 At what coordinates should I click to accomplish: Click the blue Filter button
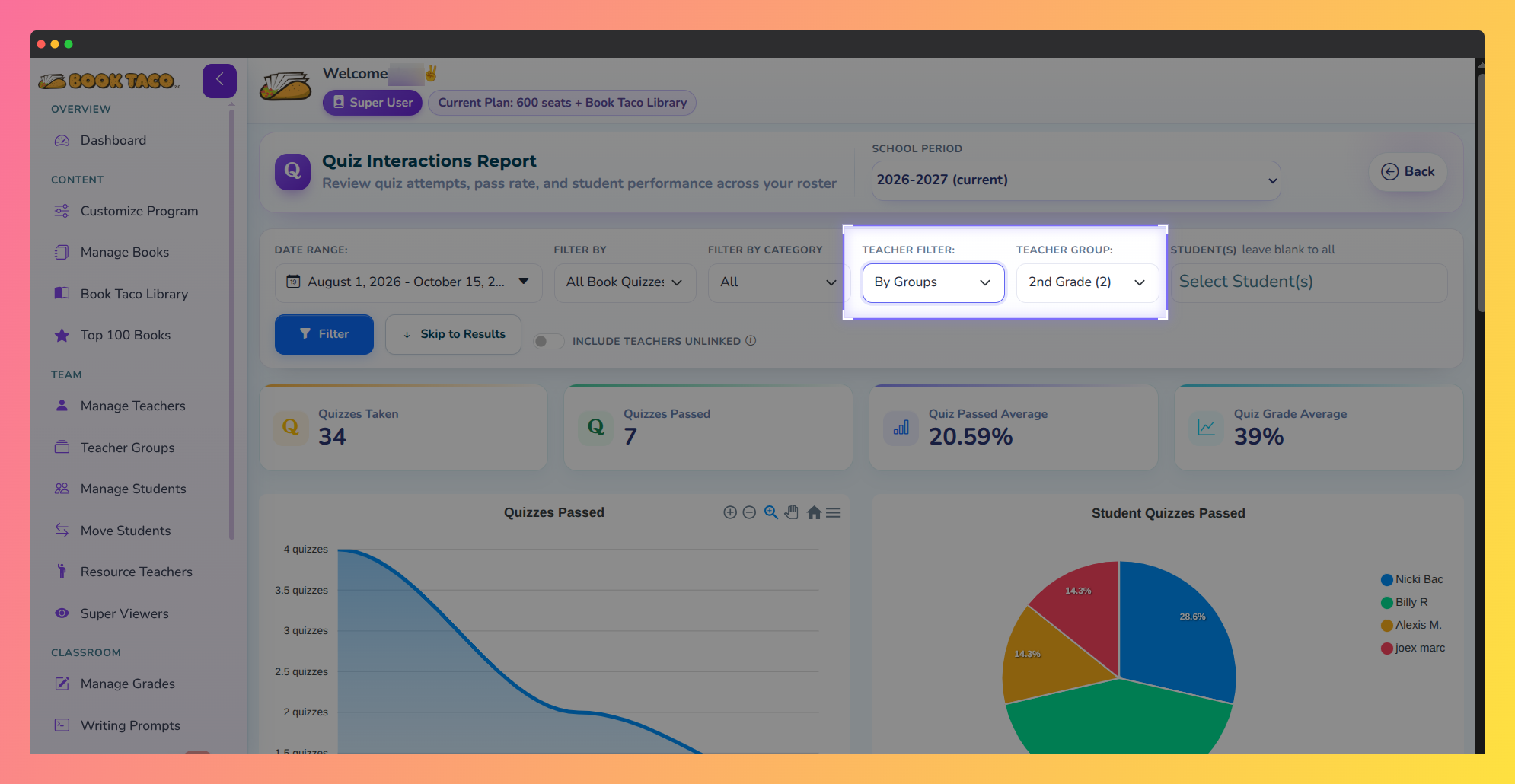click(324, 334)
